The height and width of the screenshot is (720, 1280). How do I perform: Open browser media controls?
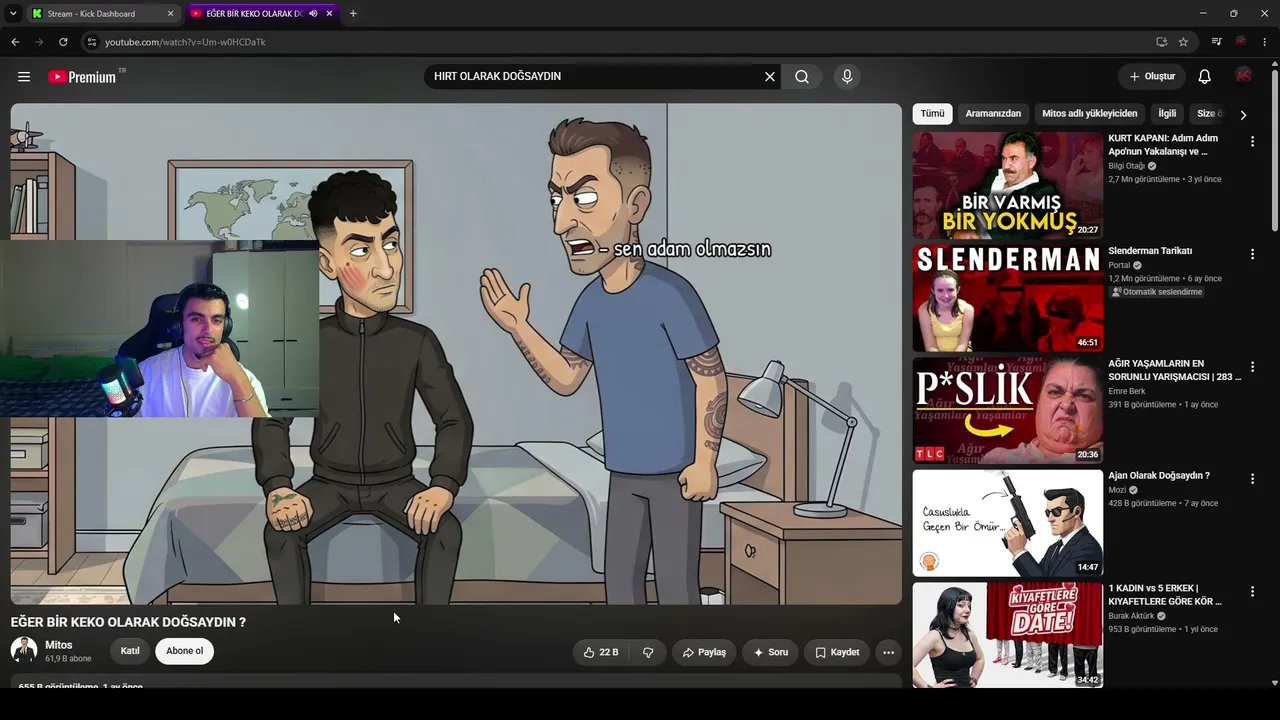point(1216,42)
